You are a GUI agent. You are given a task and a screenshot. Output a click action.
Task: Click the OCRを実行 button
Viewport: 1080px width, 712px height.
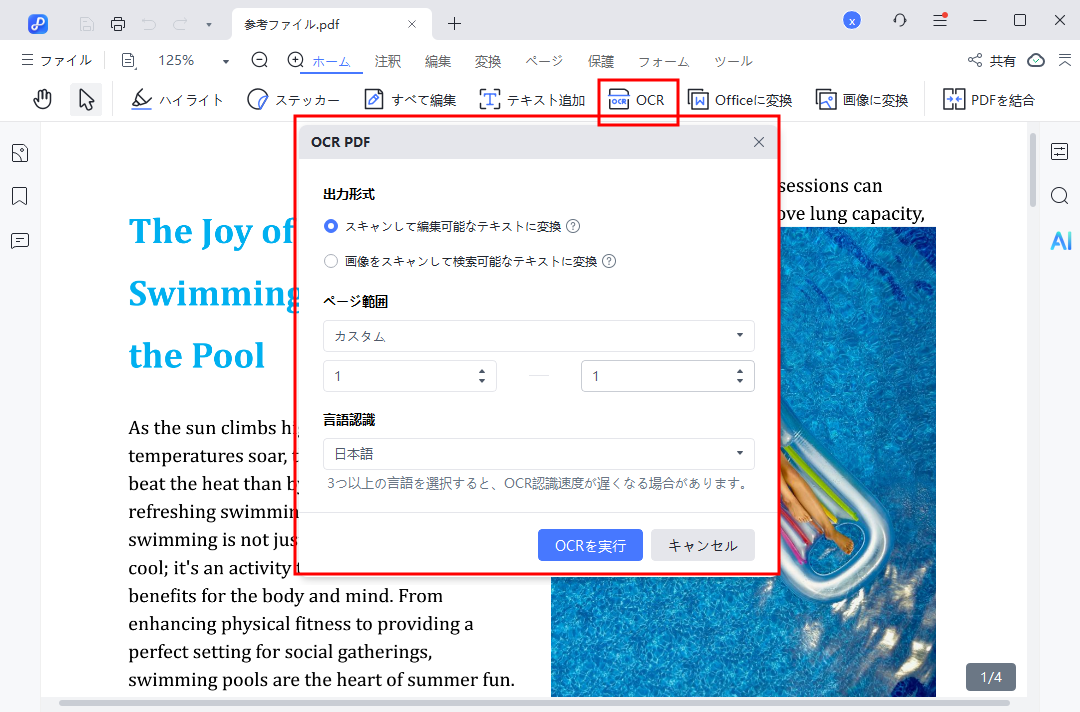[x=590, y=545]
